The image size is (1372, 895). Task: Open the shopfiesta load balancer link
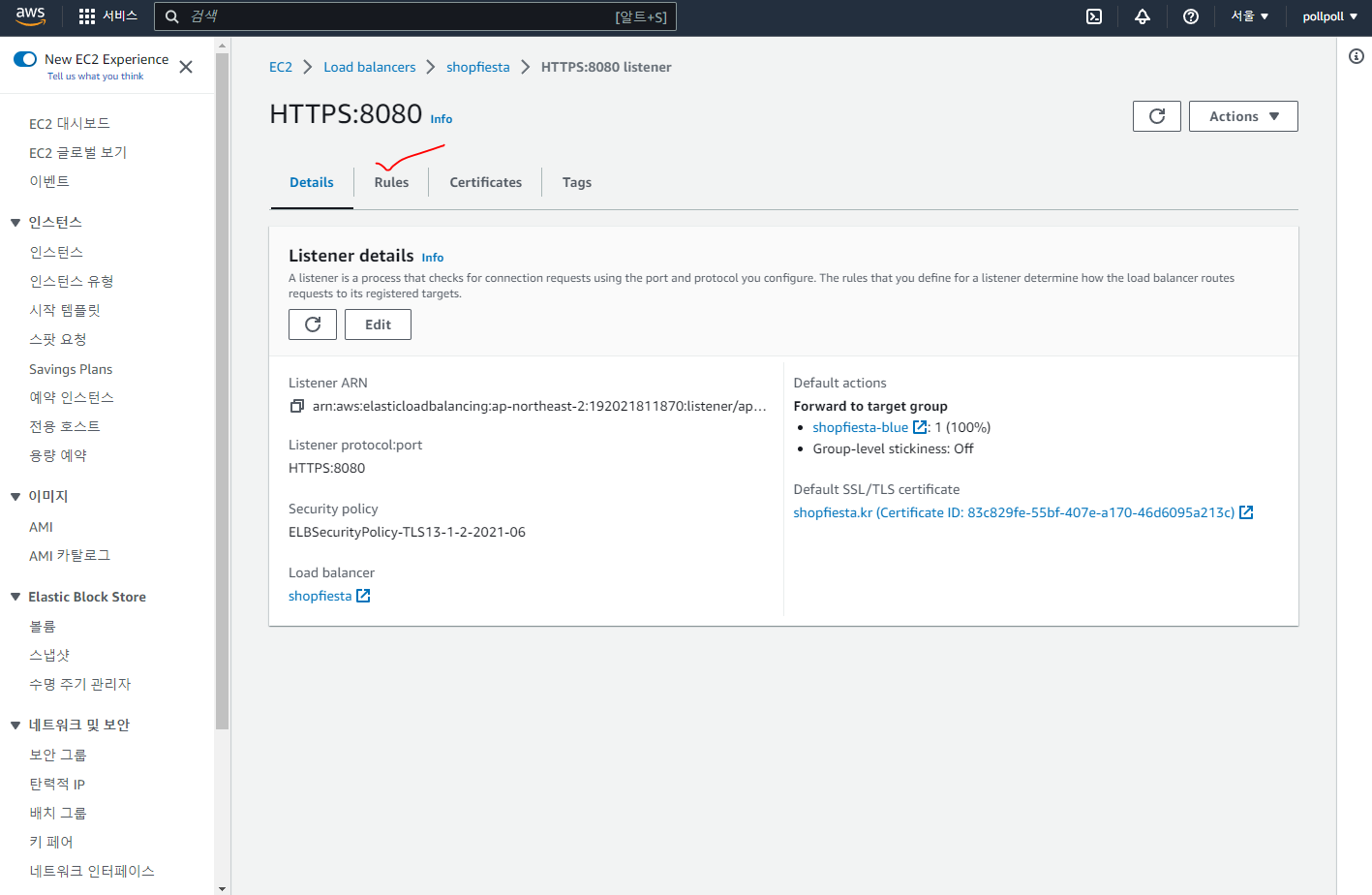coord(320,596)
